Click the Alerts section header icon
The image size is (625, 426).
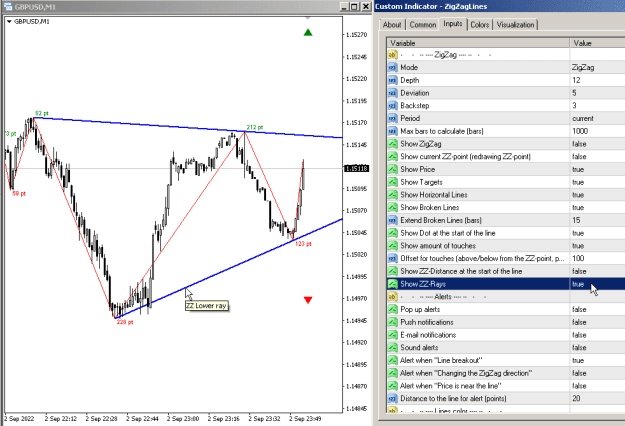pos(393,297)
